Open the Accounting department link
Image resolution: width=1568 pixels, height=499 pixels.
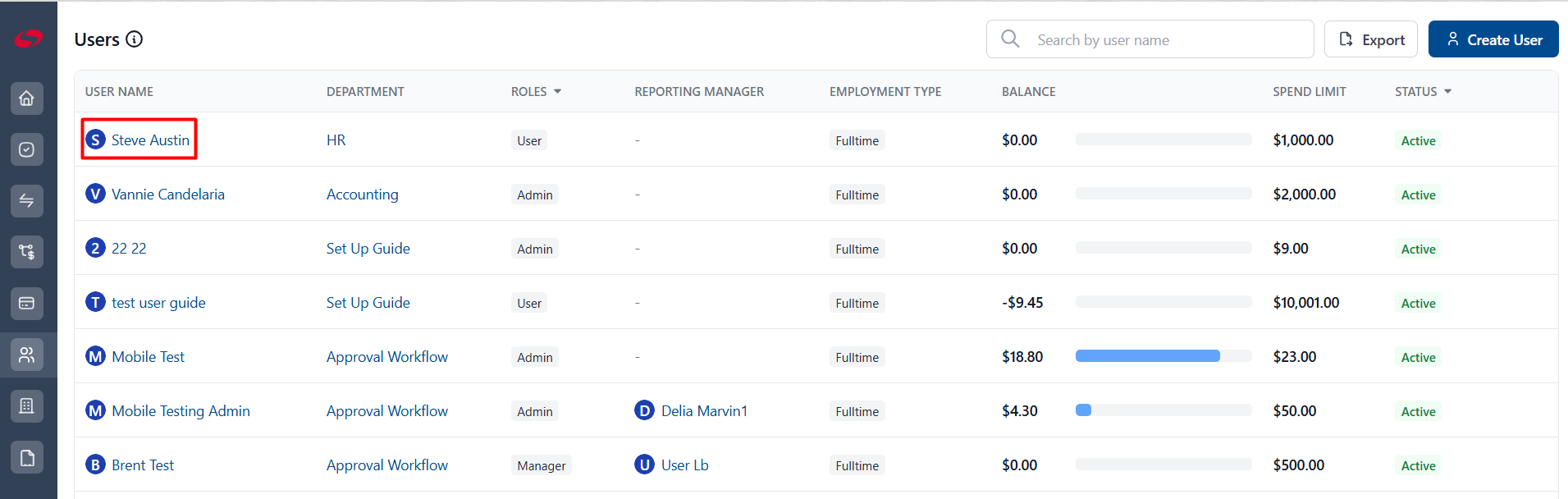[362, 195]
